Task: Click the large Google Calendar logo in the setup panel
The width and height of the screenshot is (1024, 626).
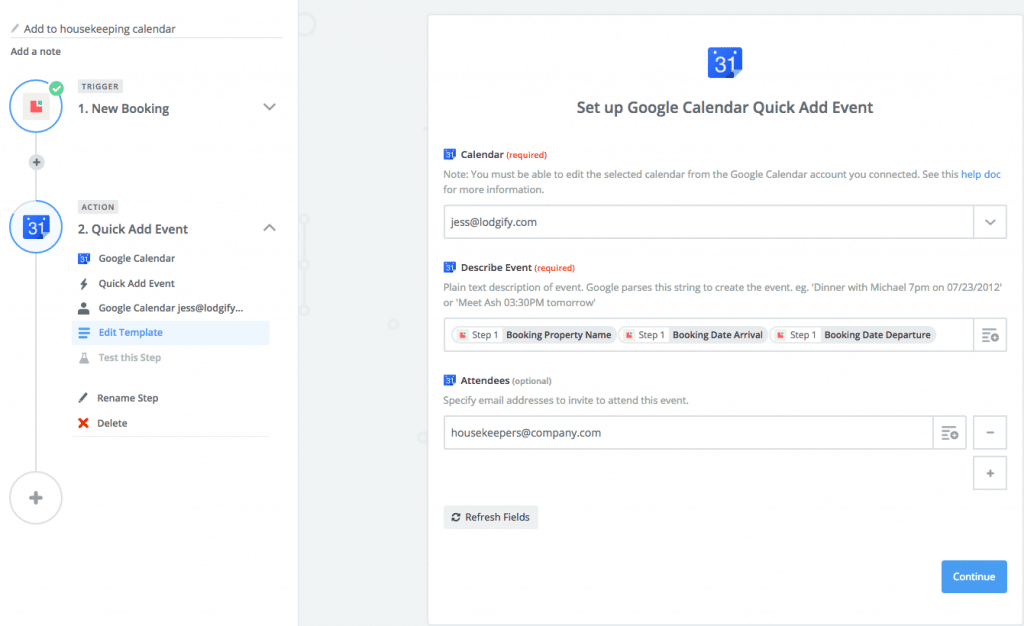Action: point(725,63)
